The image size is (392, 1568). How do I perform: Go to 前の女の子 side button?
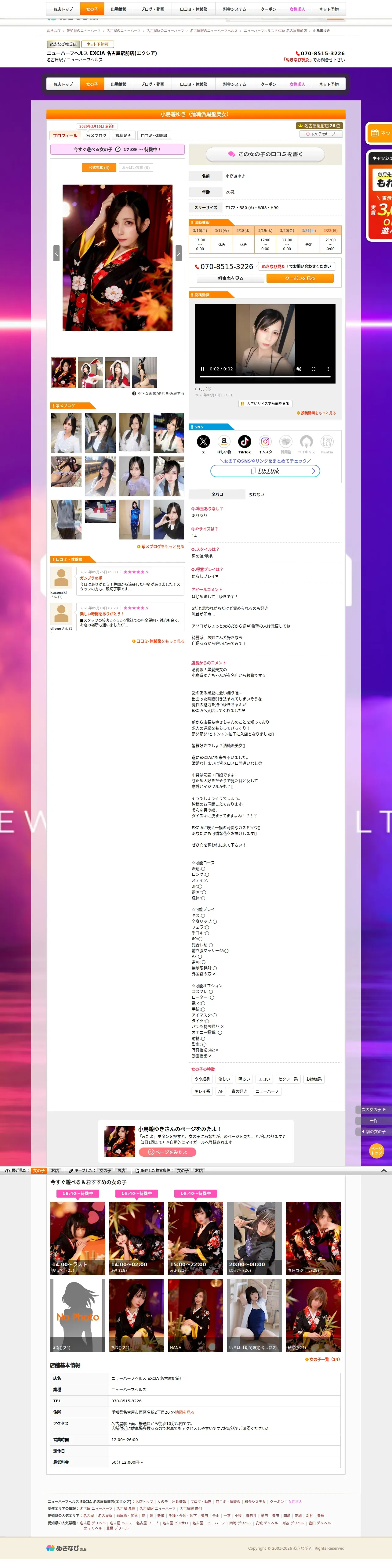point(373,1132)
